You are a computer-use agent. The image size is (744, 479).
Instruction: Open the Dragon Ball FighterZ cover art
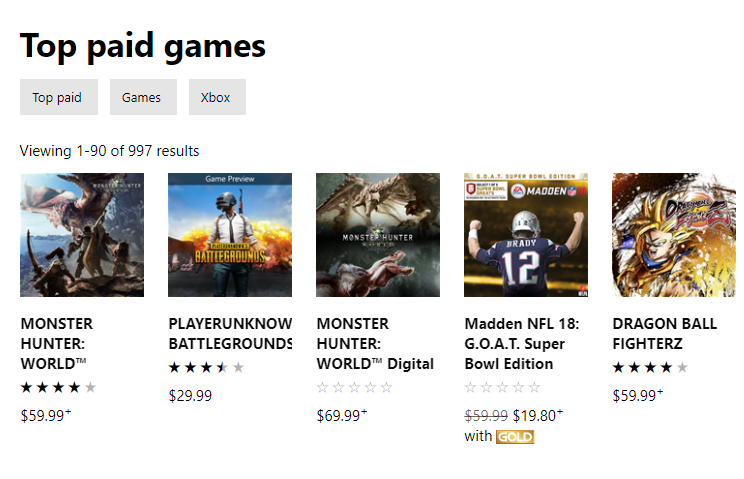[674, 235]
